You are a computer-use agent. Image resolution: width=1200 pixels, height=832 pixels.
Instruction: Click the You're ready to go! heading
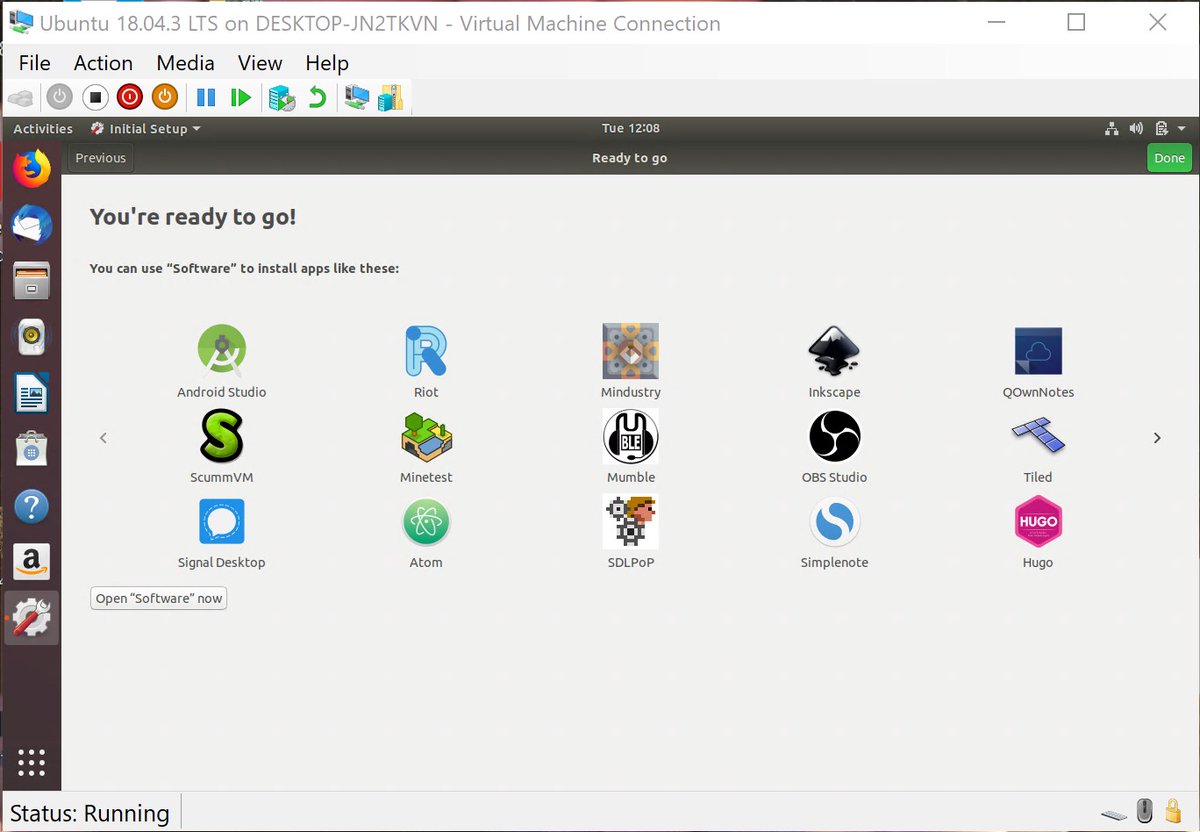pos(193,217)
